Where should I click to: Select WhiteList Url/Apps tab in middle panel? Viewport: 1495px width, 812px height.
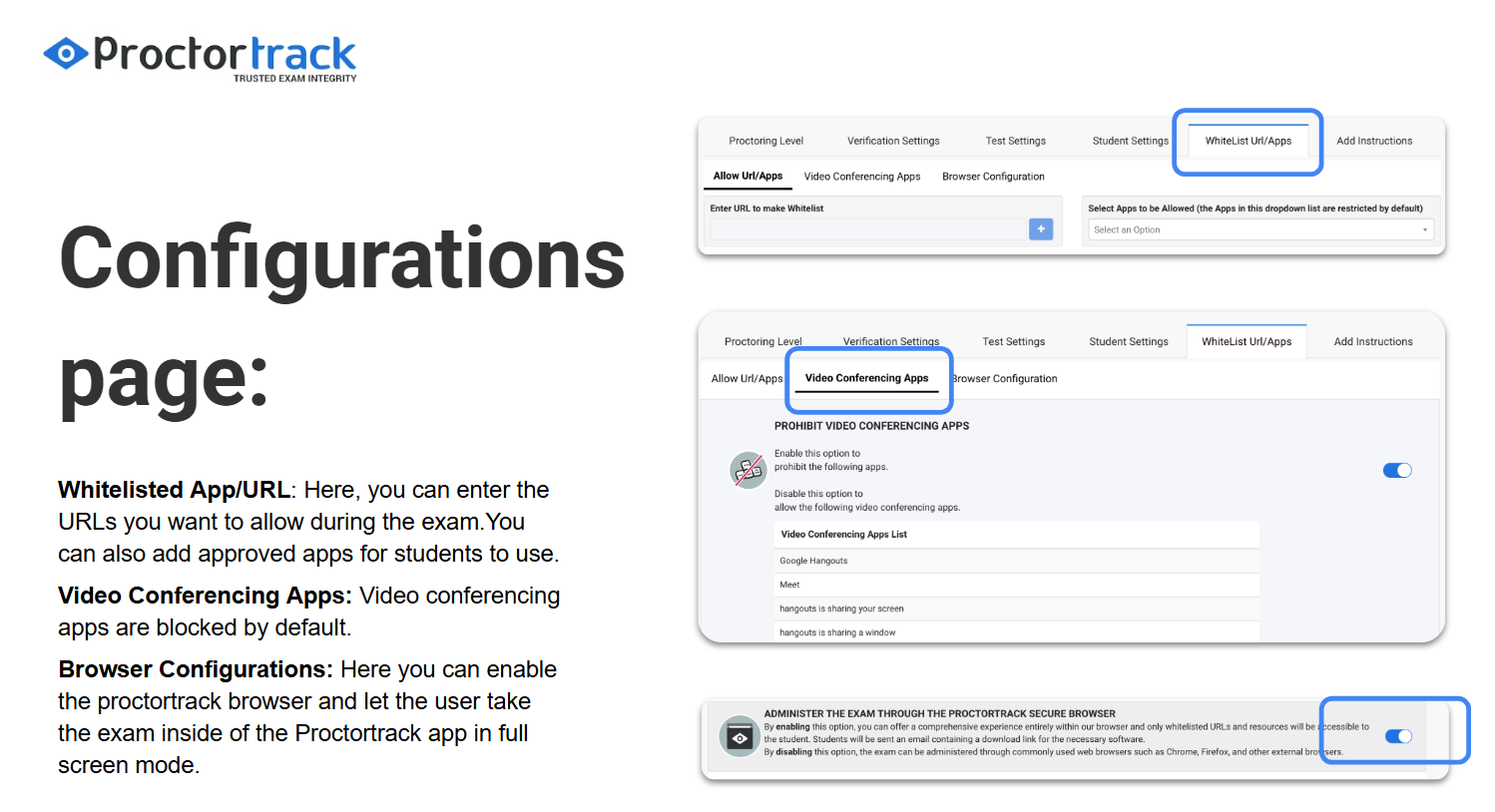point(1246,341)
